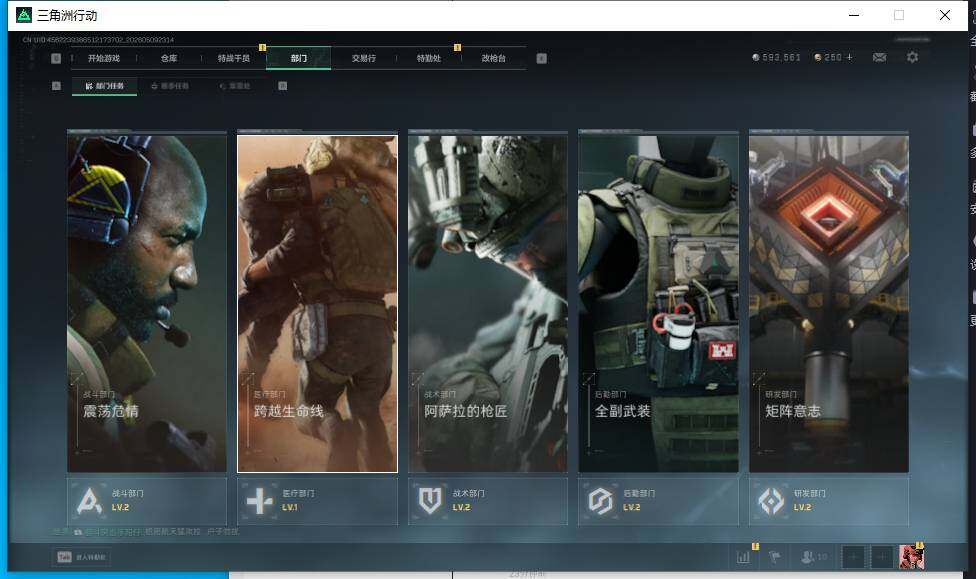This screenshot has width=976, height=579.
Task: Click the first empty squad slot plus
Action: pos(853,557)
